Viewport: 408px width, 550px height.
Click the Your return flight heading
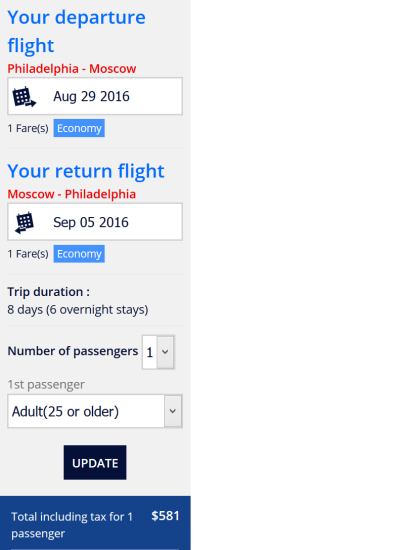click(x=86, y=171)
